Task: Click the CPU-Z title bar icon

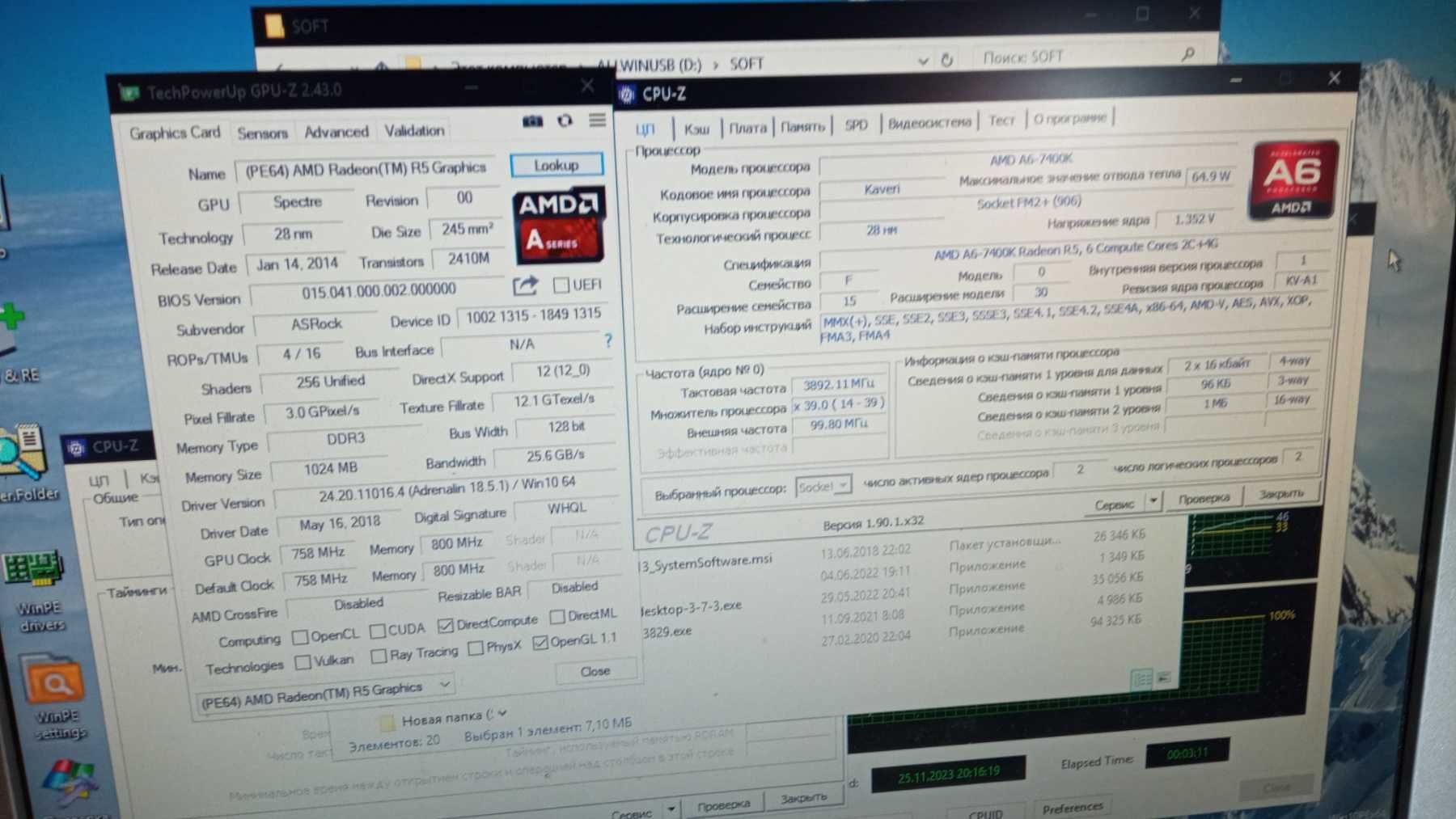Action: (627, 95)
